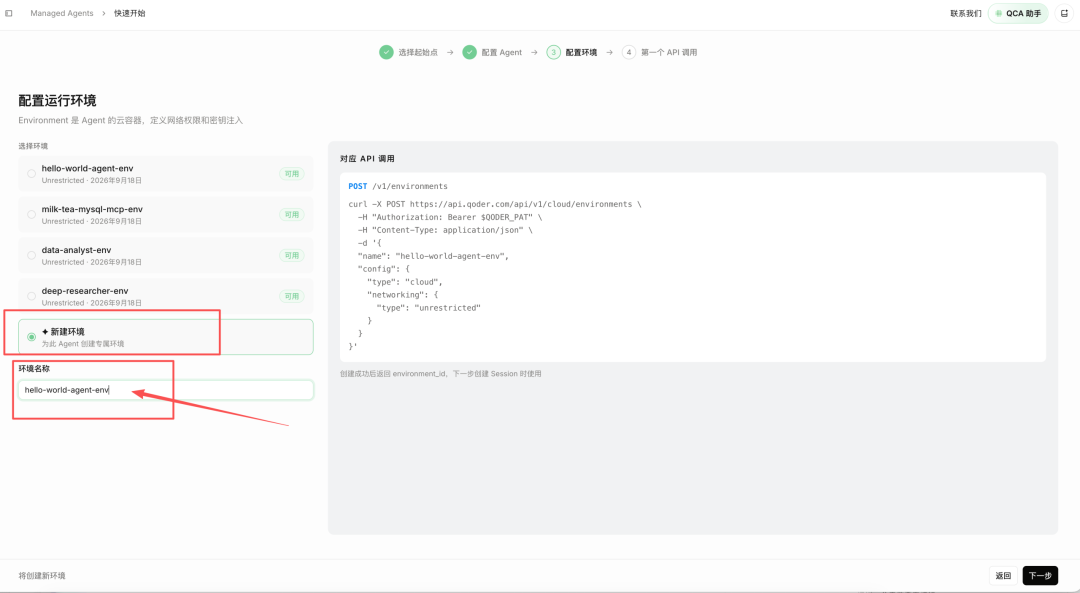Image resolution: width=1080 pixels, height=593 pixels.
Task: Click the green check for 选择起始点 step
Action: [386, 52]
